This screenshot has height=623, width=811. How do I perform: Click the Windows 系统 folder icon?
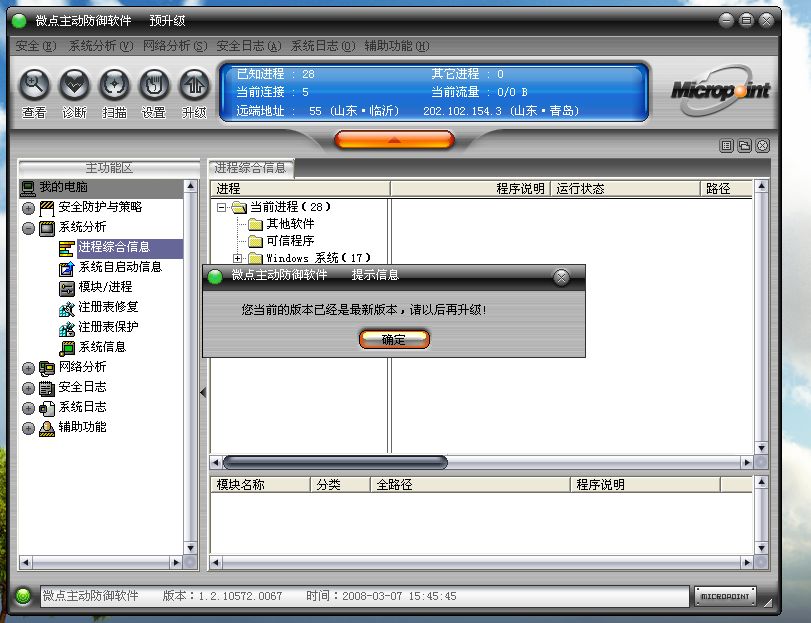click(256, 258)
